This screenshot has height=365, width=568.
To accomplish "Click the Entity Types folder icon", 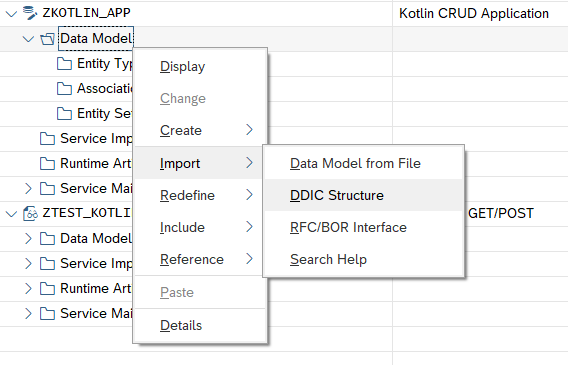I will click(x=64, y=64).
